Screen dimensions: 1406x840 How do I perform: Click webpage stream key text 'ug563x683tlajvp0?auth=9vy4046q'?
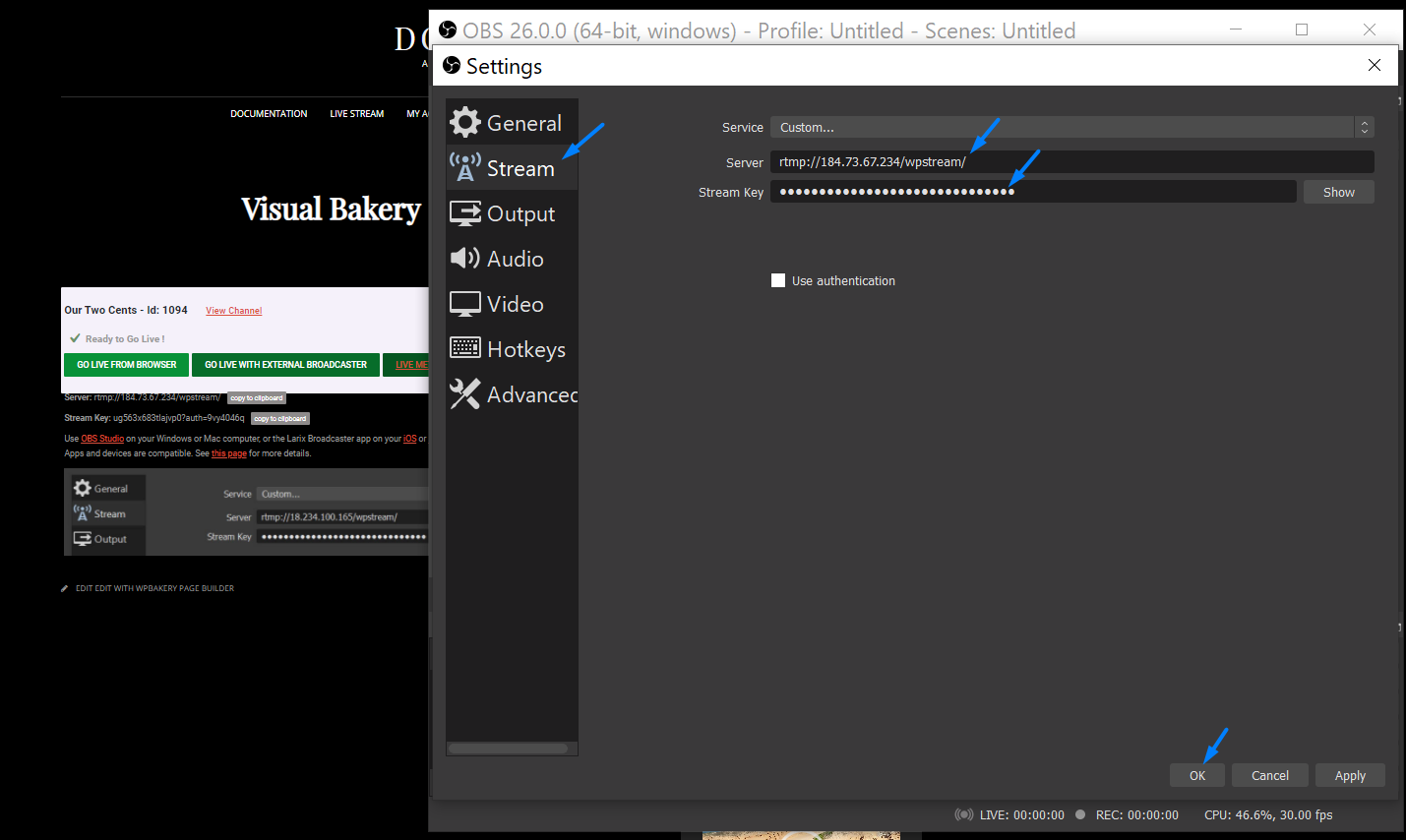tap(179, 418)
